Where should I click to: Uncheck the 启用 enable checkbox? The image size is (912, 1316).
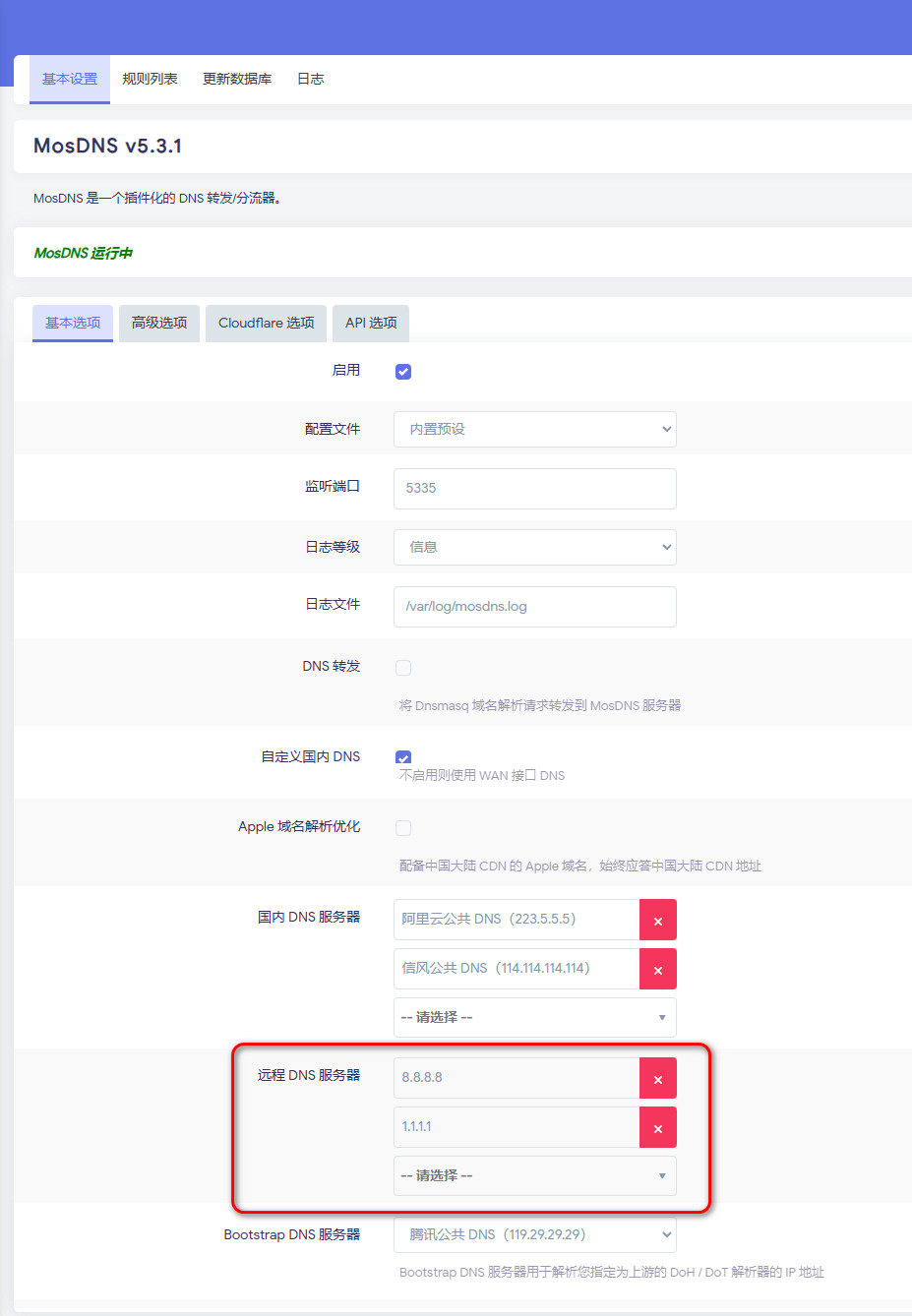[x=403, y=372]
